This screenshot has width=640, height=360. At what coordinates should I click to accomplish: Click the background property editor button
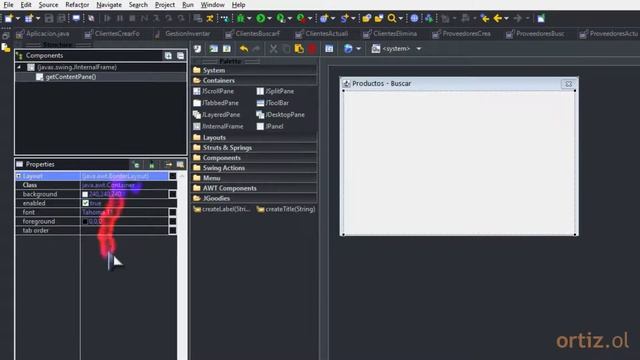pyautogui.click(x=173, y=194)
